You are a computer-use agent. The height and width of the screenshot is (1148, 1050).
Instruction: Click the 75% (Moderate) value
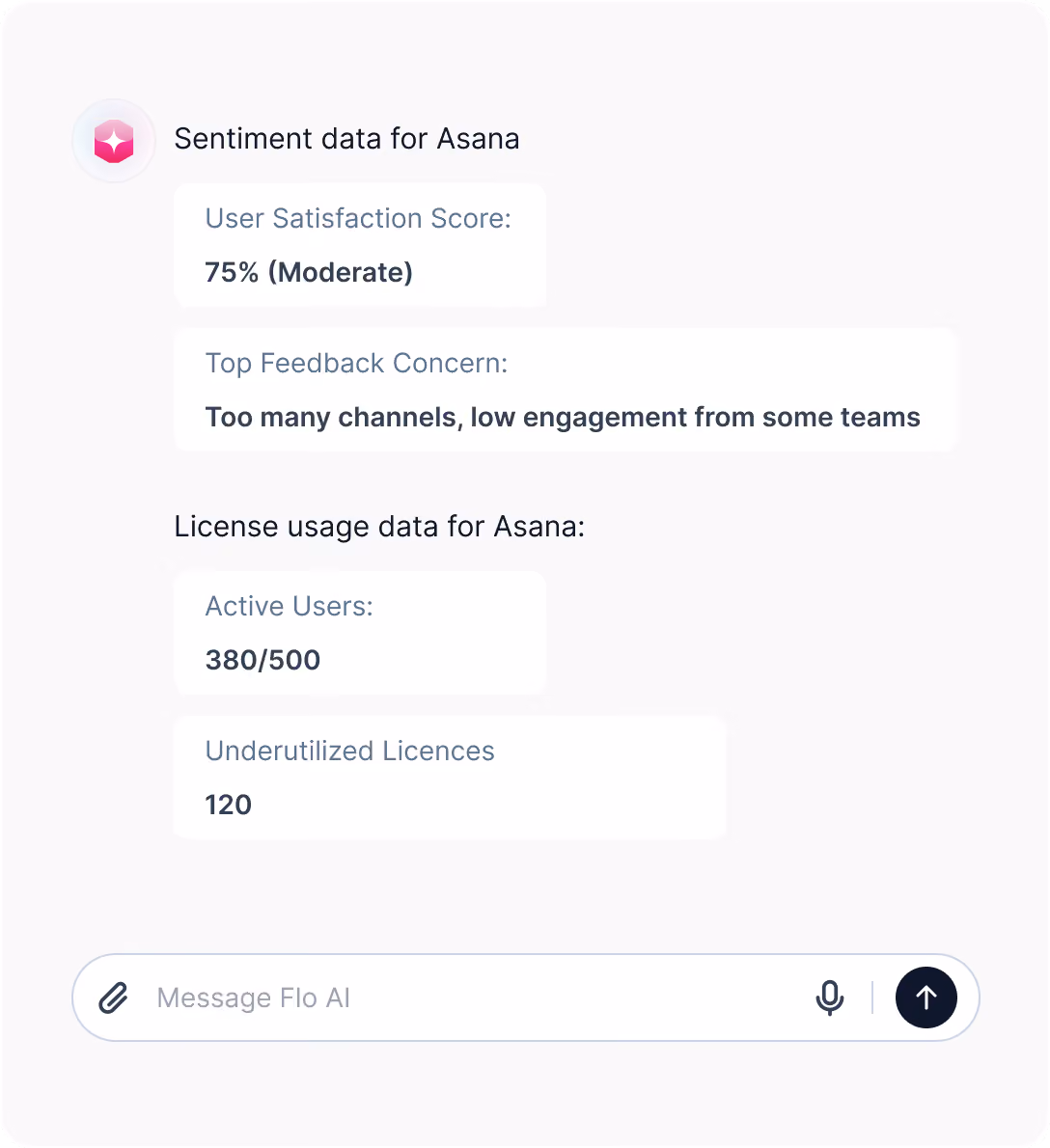point(309,272)
